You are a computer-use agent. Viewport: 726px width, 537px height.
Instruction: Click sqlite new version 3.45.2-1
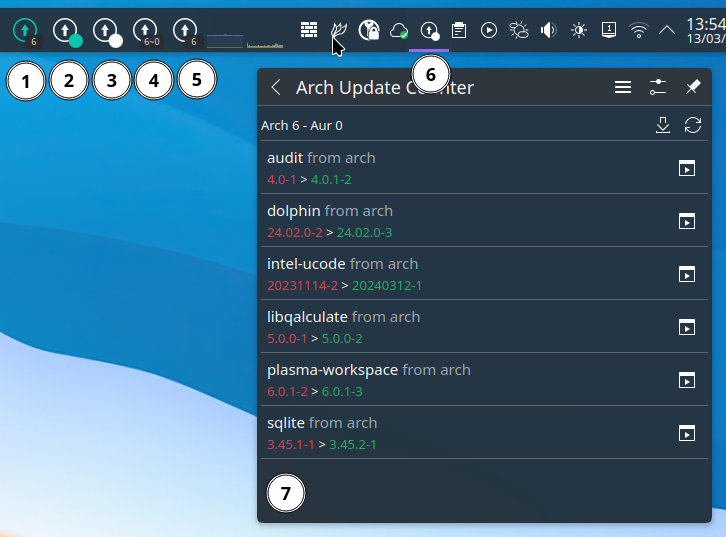click(353, 444)
